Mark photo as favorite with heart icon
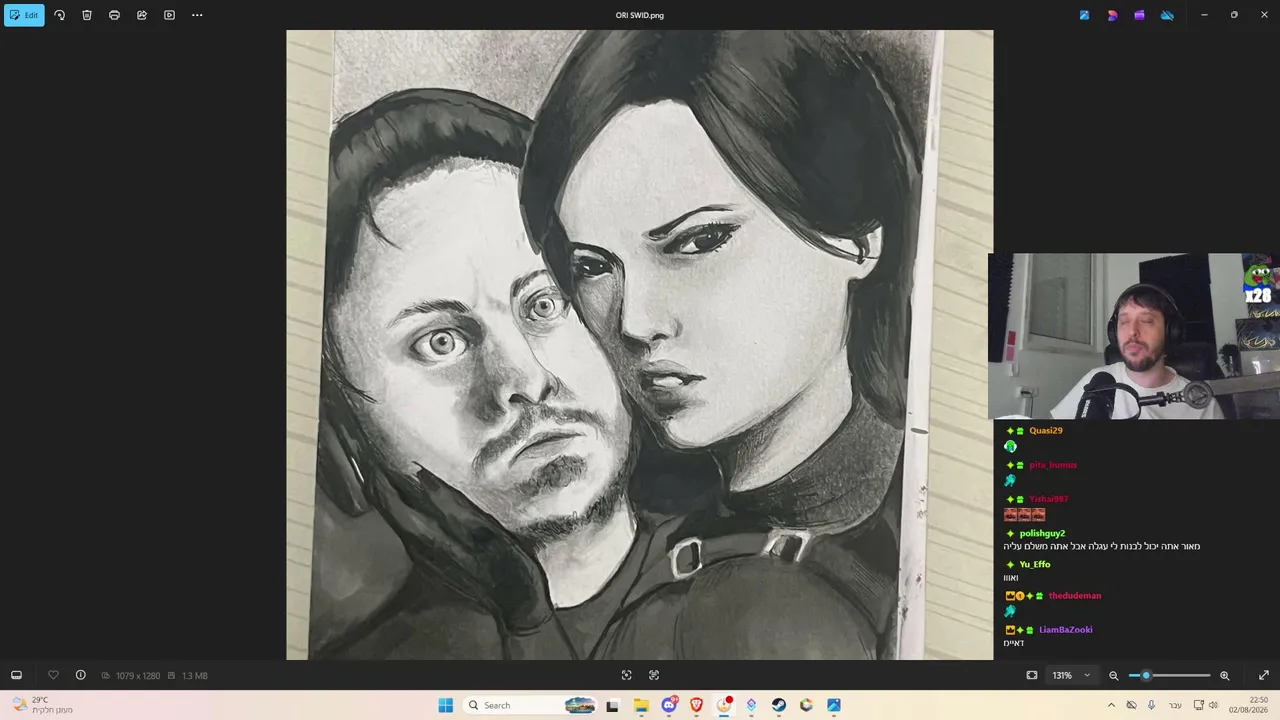 click(x=53, y=675)
